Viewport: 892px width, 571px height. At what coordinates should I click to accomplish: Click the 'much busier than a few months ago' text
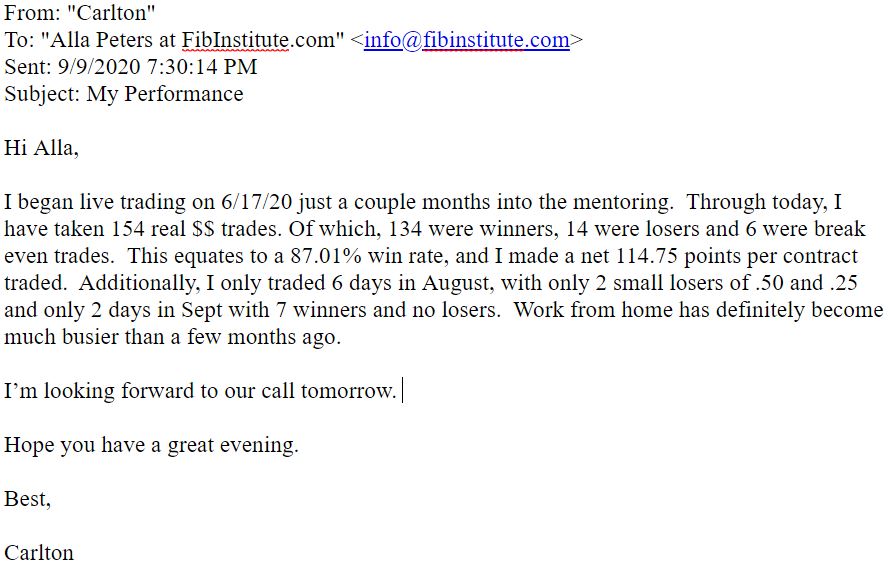point(172,337)
